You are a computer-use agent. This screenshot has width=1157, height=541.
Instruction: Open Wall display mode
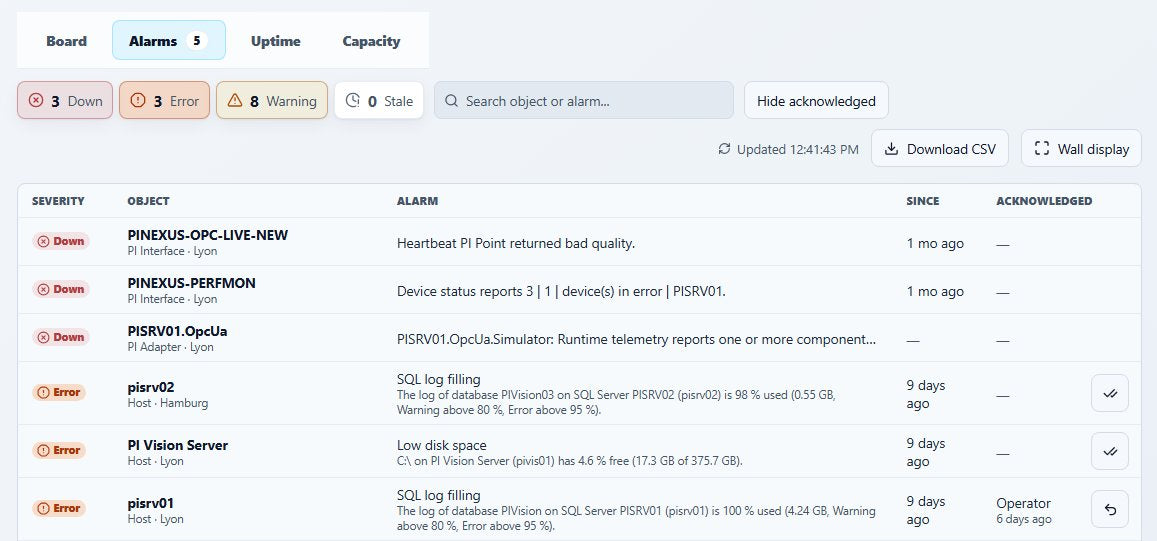point(1082,148)
